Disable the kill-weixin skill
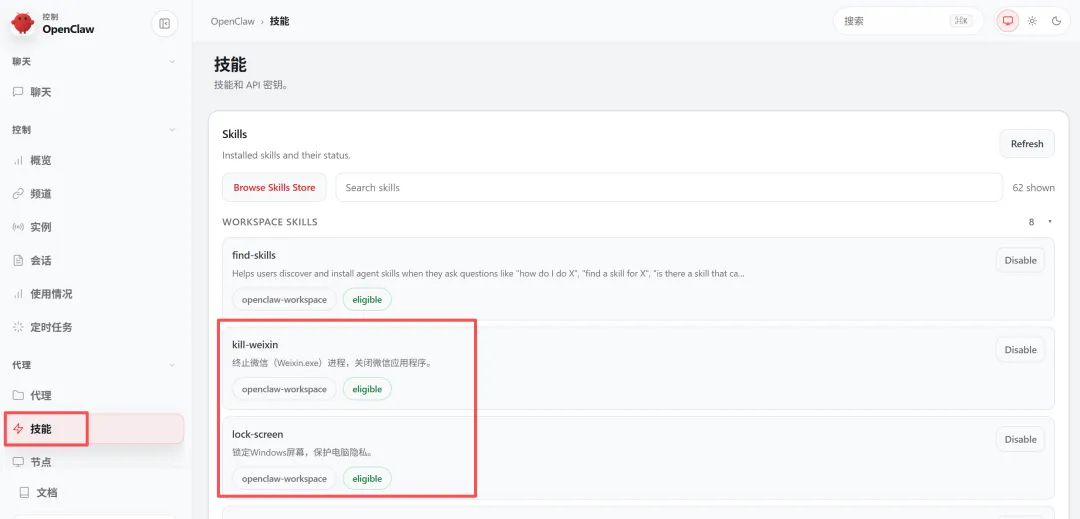 tap(1021, 350)
